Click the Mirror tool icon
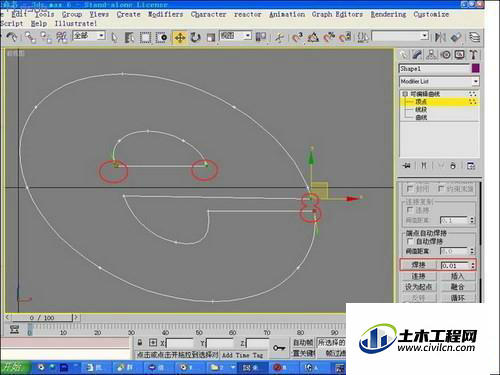500x375 pixels. (x=440, y=37)
